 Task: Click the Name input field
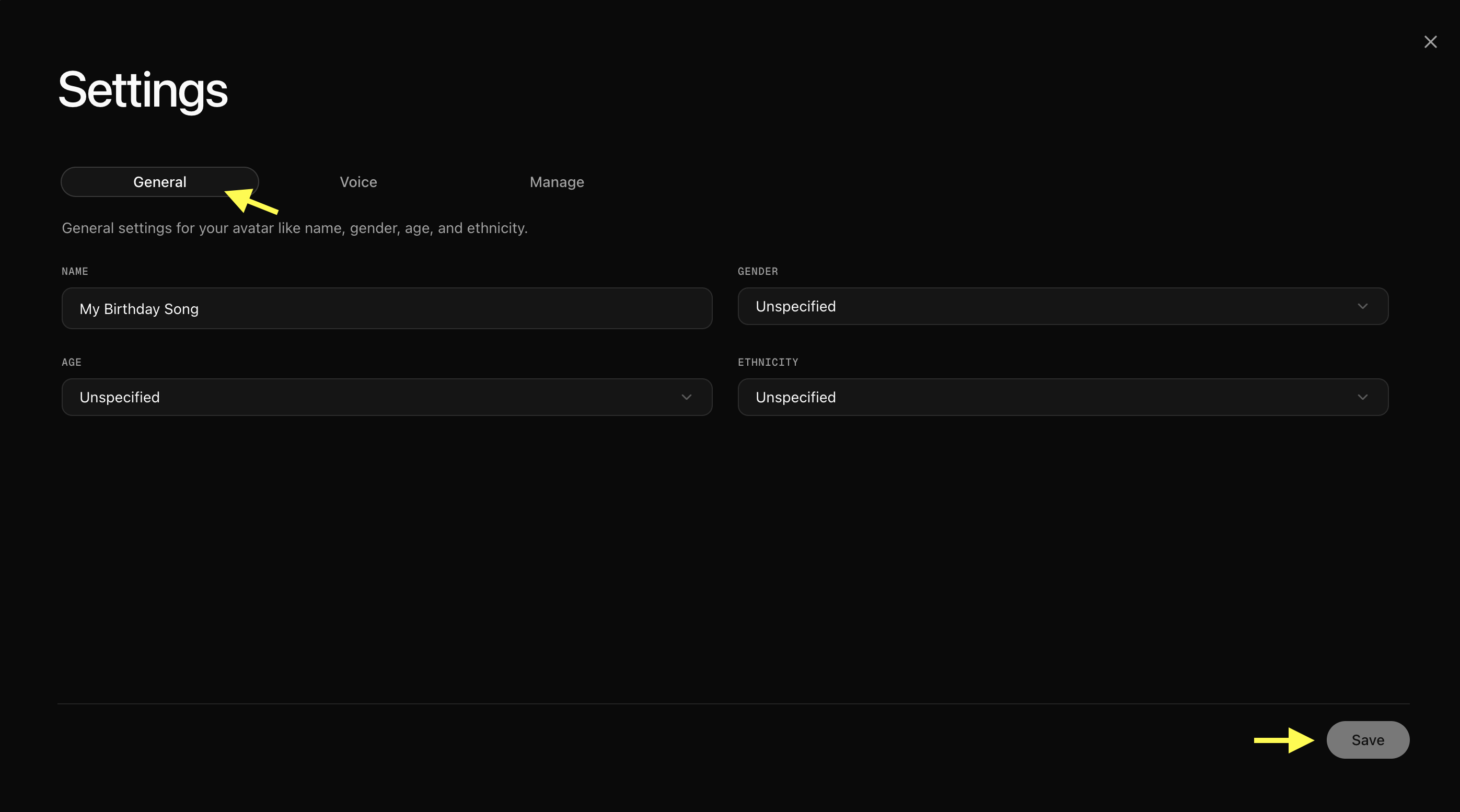(x=387, y=308)
